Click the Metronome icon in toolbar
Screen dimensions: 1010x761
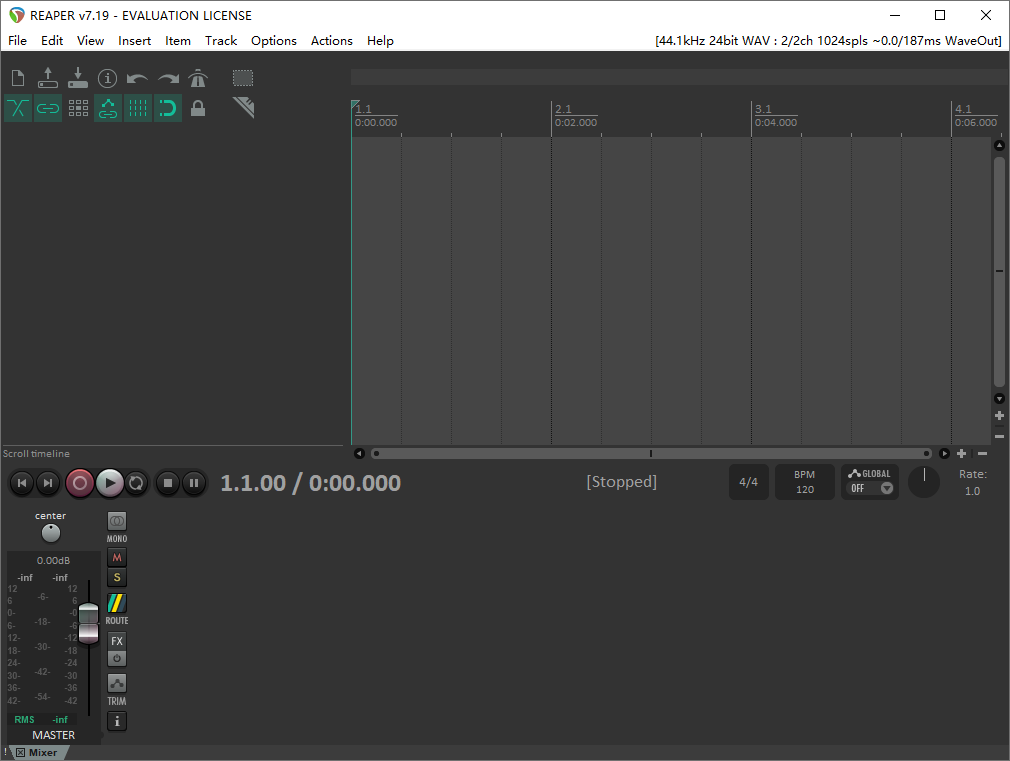click(x=198, y=78)
